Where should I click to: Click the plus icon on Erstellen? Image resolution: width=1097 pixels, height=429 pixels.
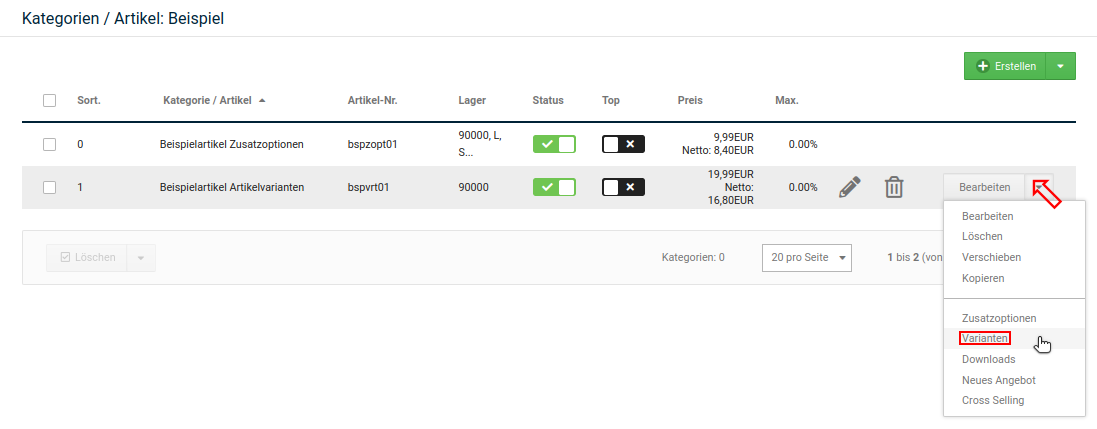[x=983, y=66]
